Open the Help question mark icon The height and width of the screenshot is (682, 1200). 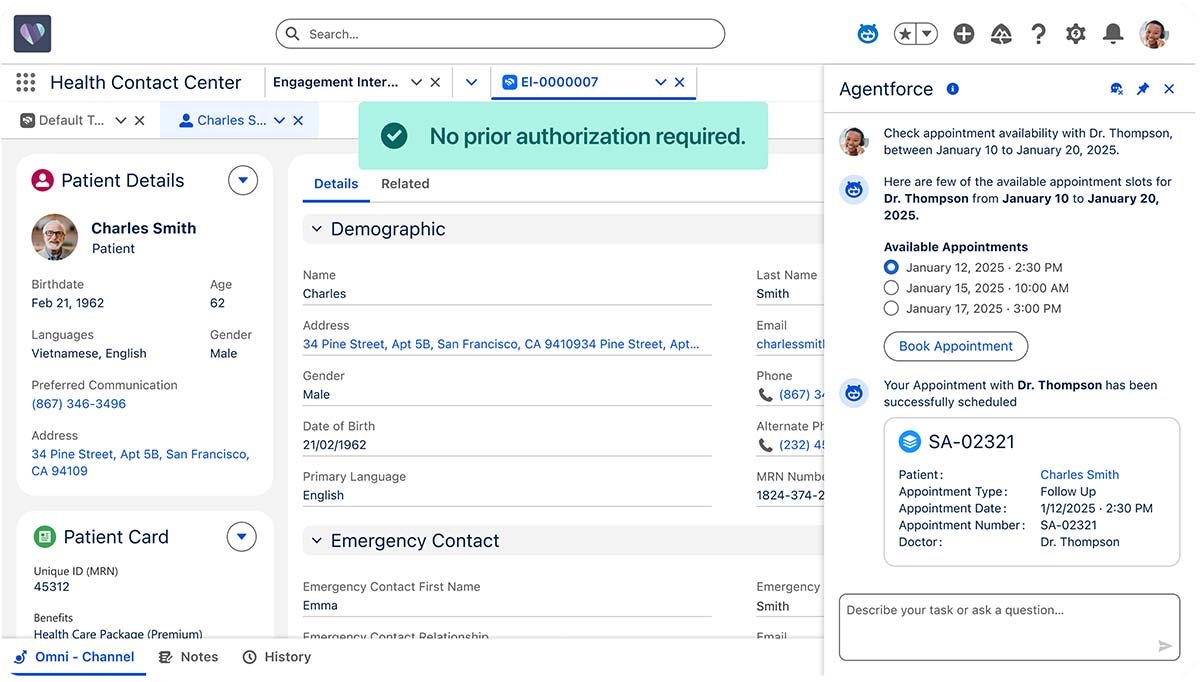pos(1039,33)
